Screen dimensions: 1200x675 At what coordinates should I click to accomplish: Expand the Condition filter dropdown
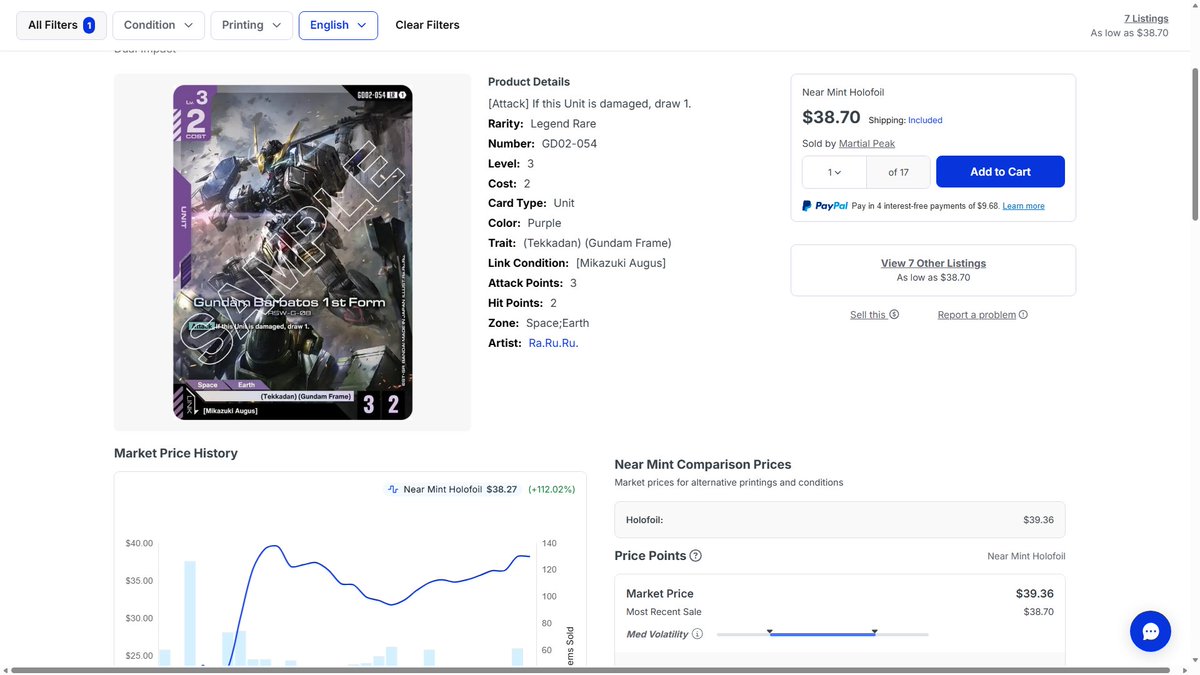click(x=159, y=25)
